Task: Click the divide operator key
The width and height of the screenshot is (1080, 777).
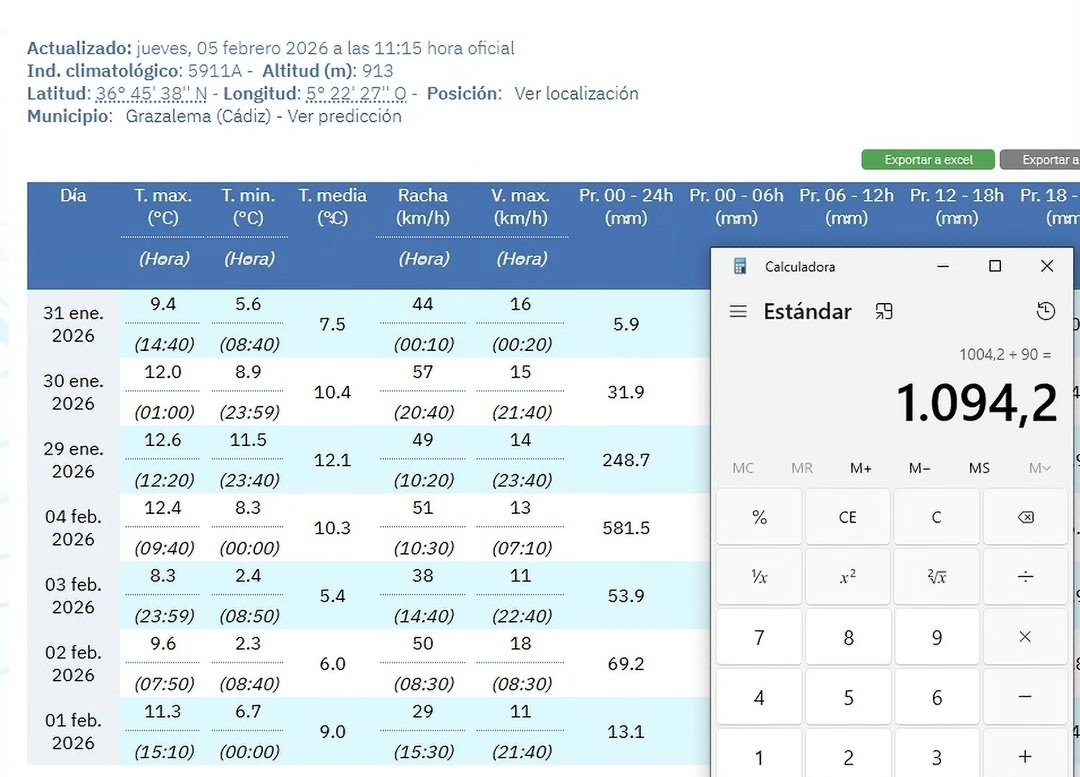Action: click(x=1025, y=577)
